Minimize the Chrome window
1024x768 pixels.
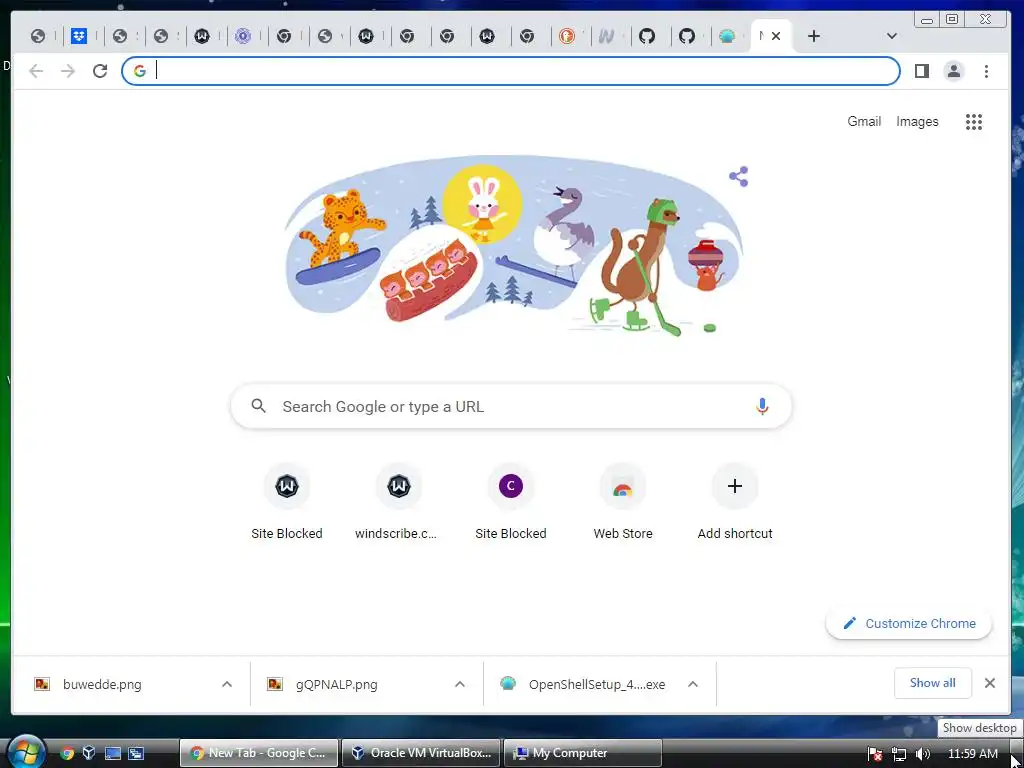click(x=927, y=19)
